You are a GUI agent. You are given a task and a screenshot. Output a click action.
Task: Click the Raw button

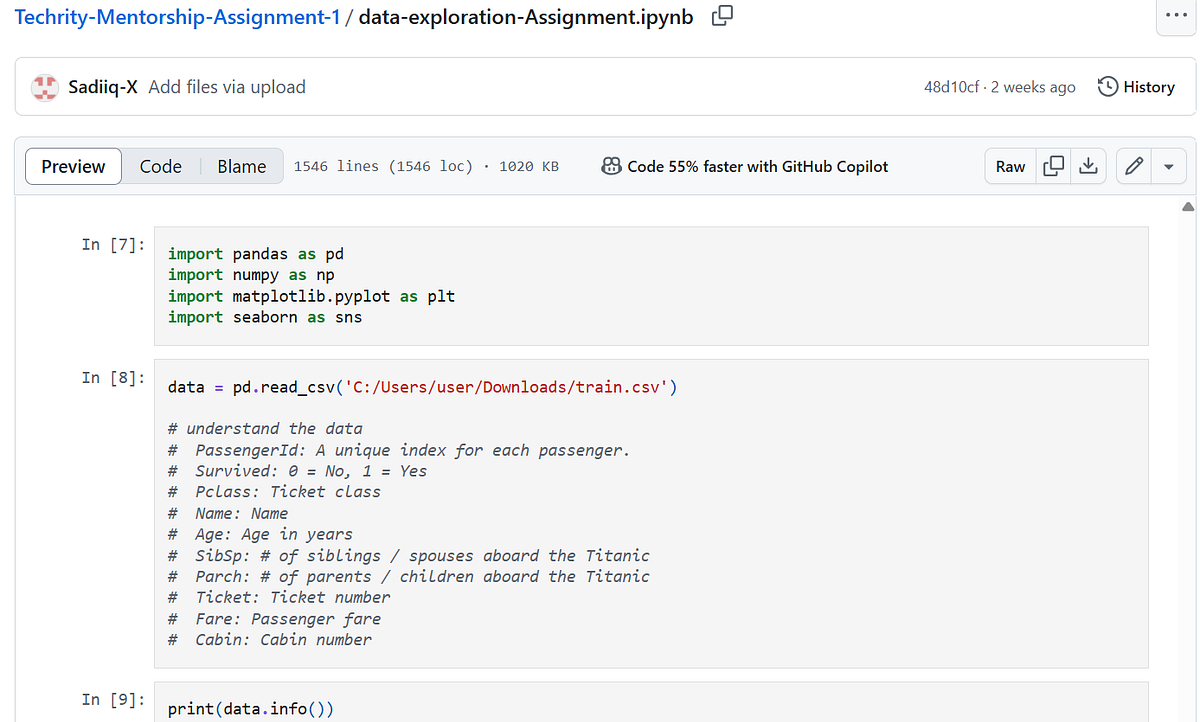coord(1009,166)
